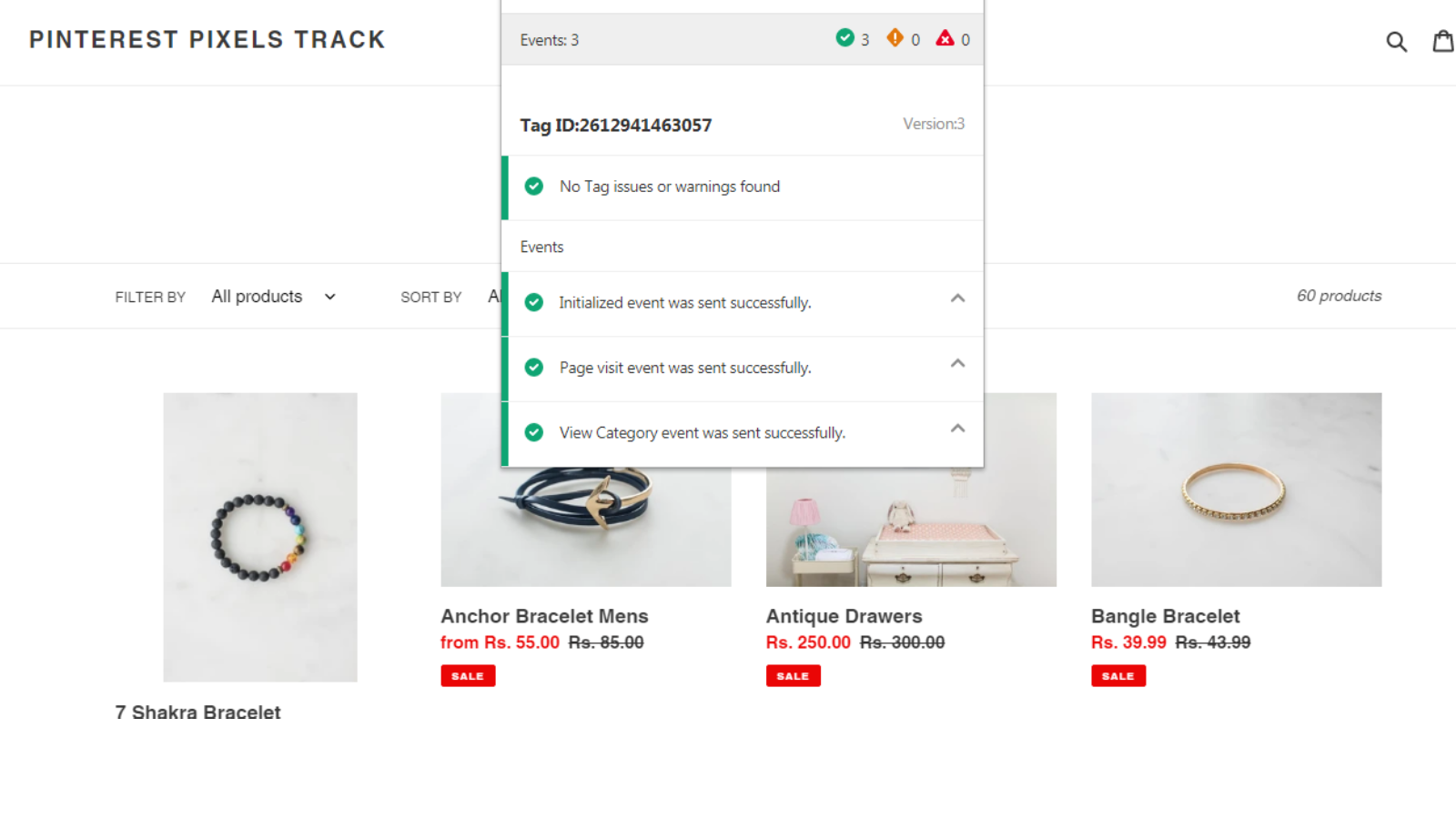Click the Antique Drawers SALE badge
The width and height of the screenshot is (1456, 819).
click(793, 676)
